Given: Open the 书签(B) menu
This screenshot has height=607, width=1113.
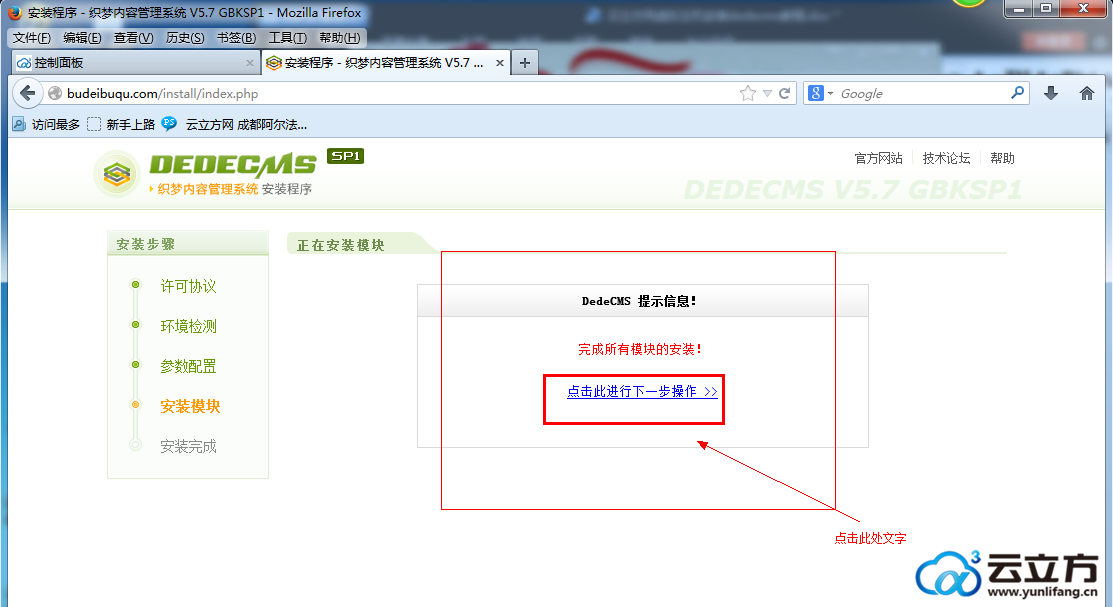Looking at the screenshot, I should pyautogui.click(x=236, y=38).
